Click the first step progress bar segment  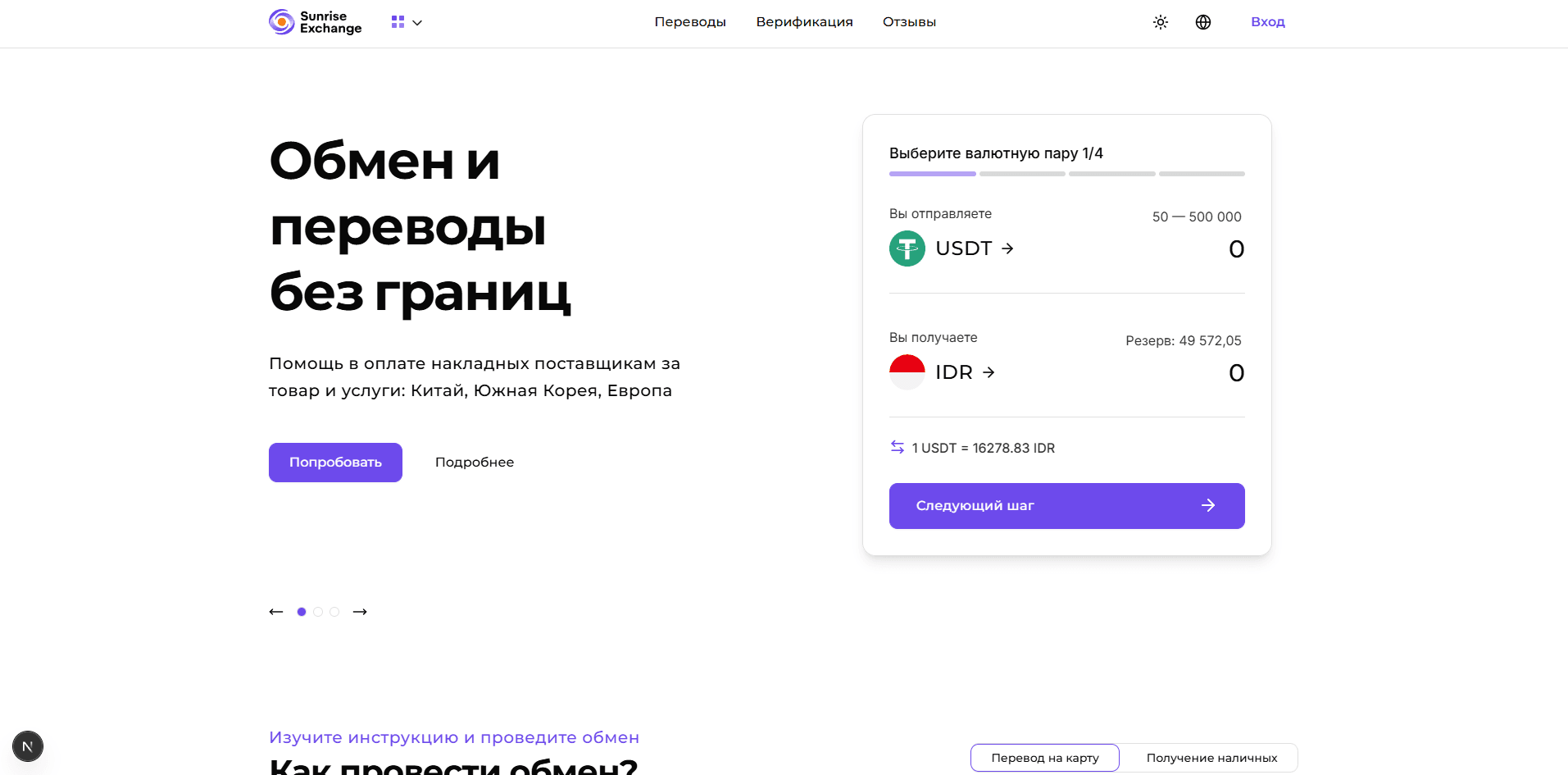click(932, 174)
